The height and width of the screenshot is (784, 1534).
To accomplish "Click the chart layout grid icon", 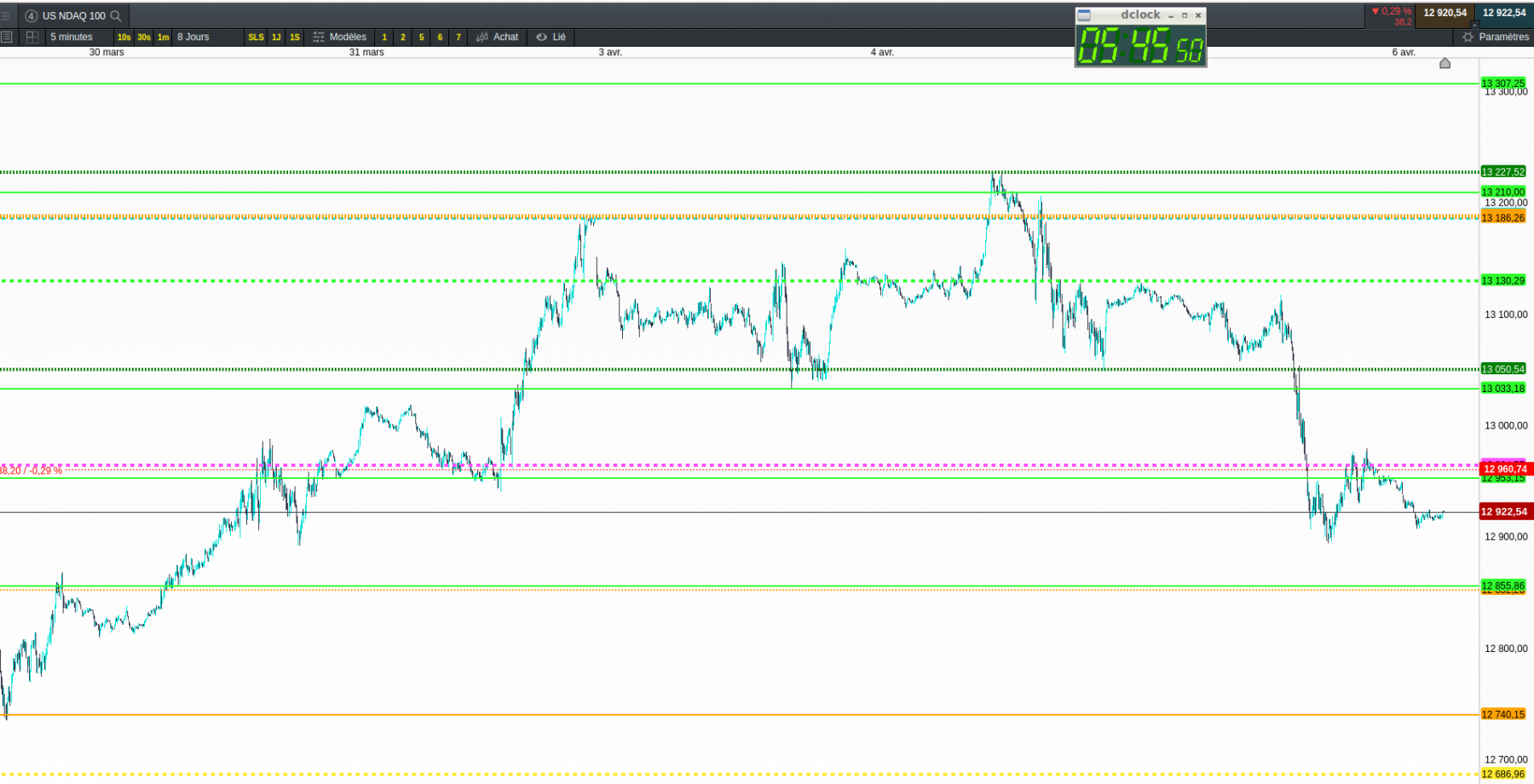I will pyautogui.click(x=32, y=37).
